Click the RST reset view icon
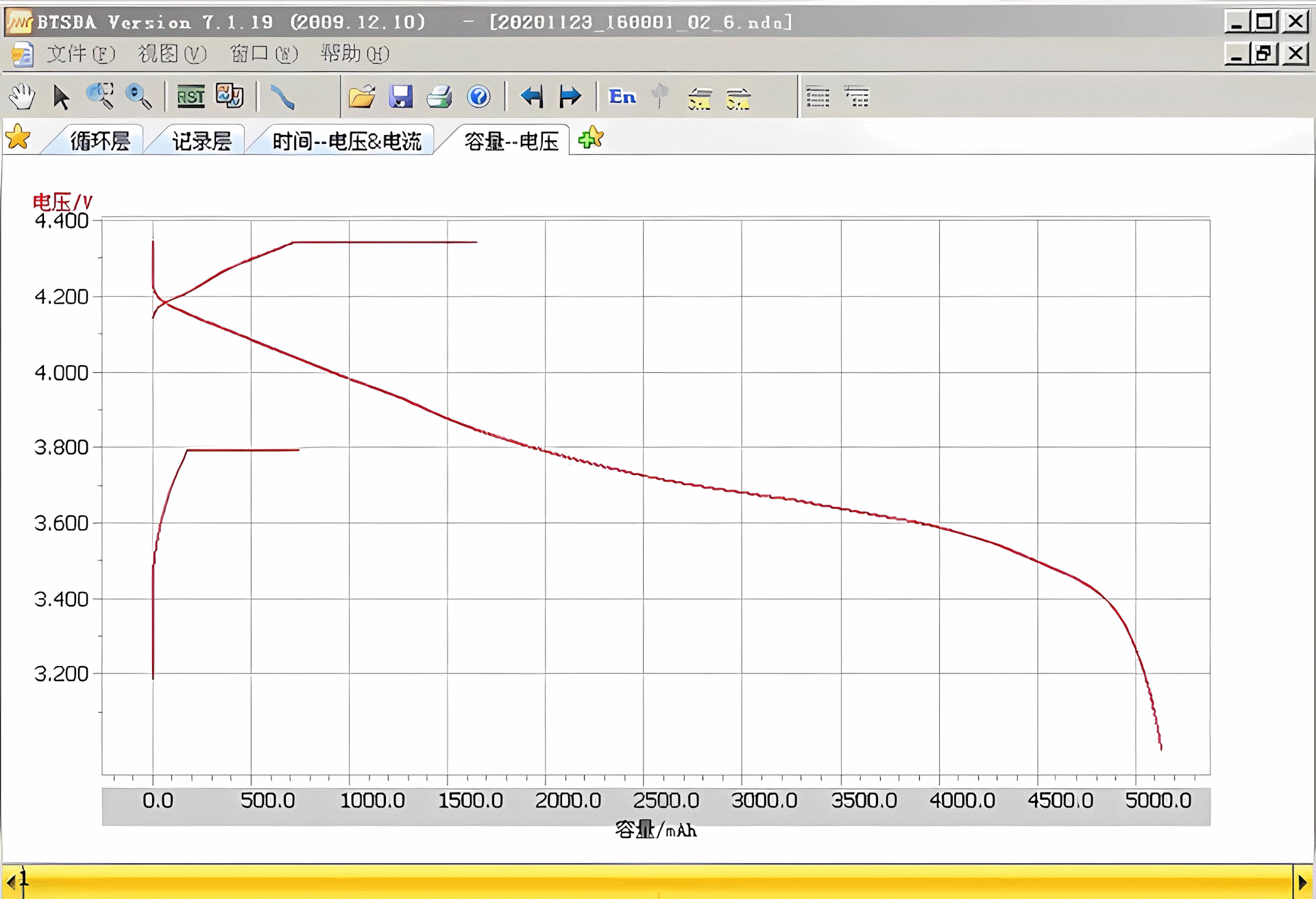 click(191, 97)
